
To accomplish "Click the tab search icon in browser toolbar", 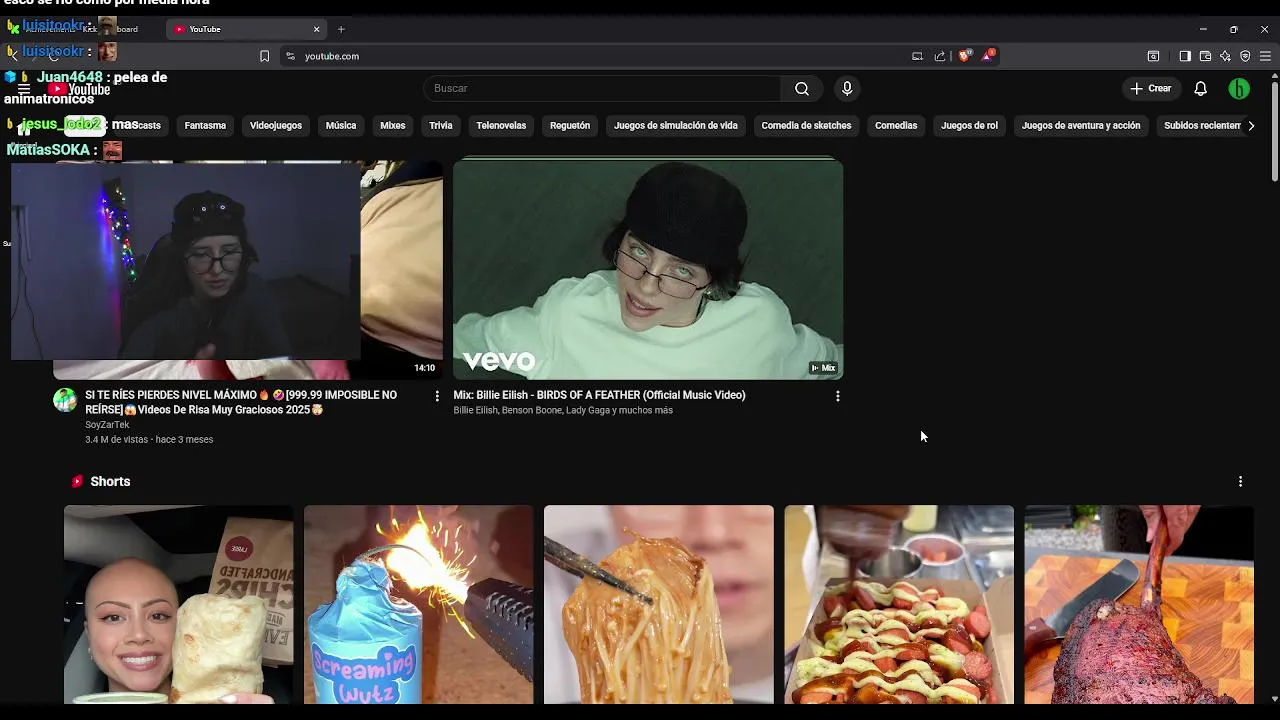I will click(1153, 56).
